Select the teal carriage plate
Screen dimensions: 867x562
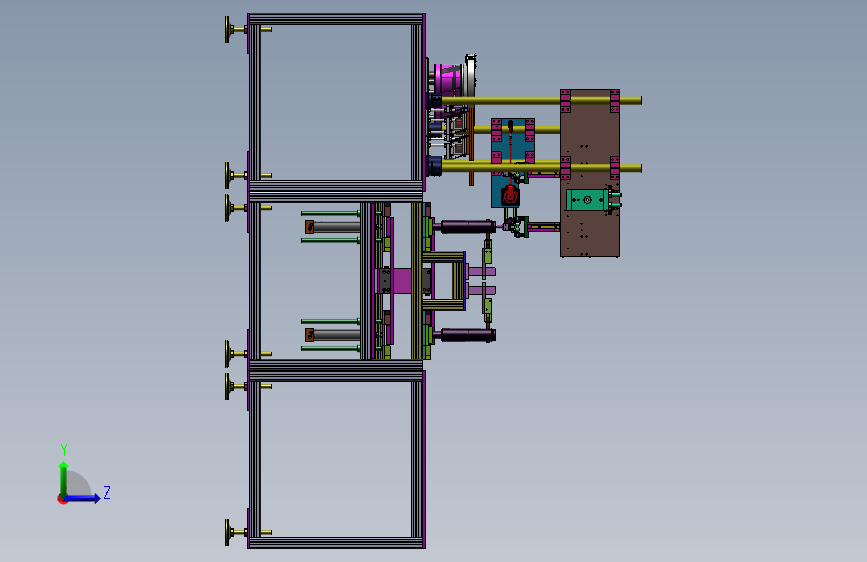(513, 163)
